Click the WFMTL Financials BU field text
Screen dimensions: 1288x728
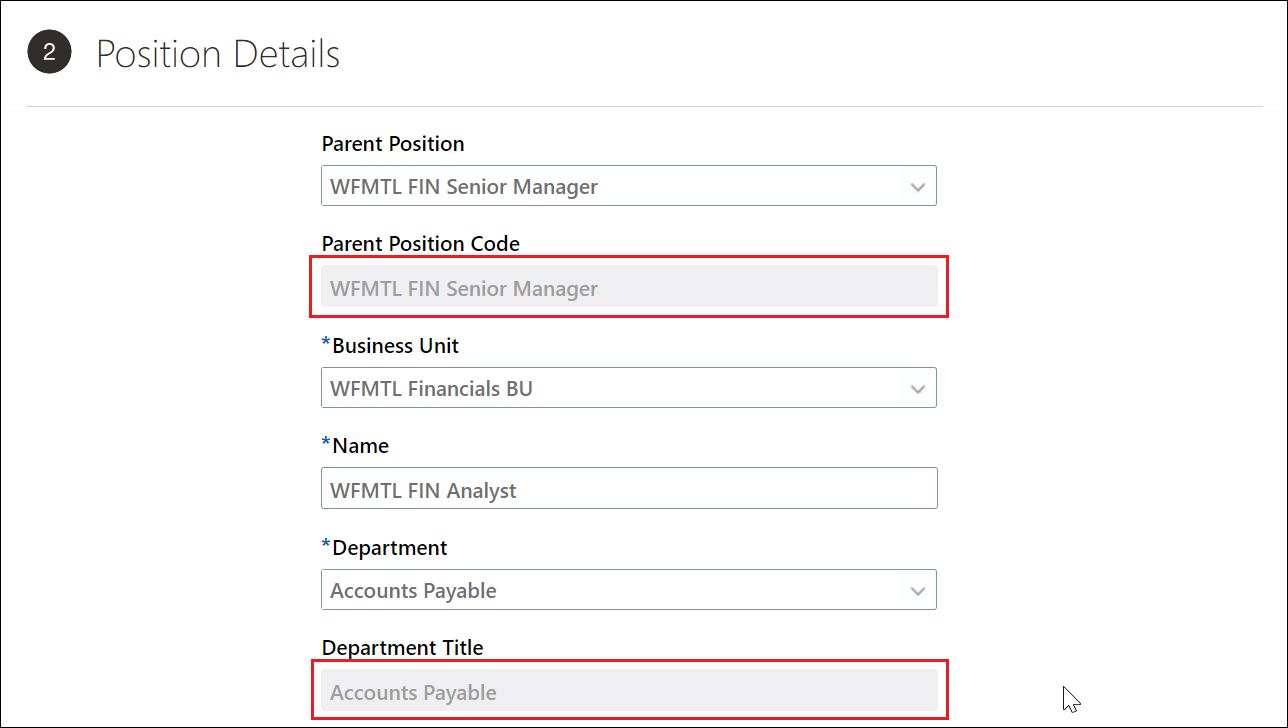pyautogui.click(x=431, y=389)
